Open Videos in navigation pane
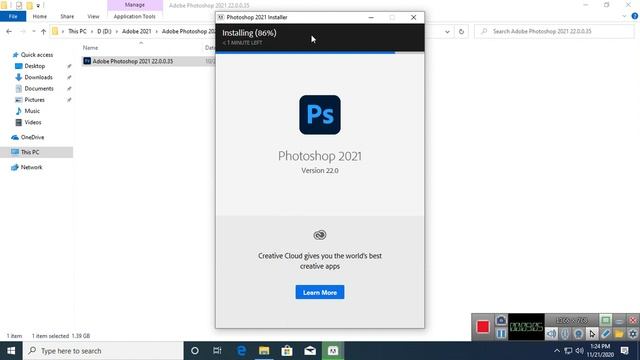The width and height of the screenshot is (640, 360). coord(33,122)
